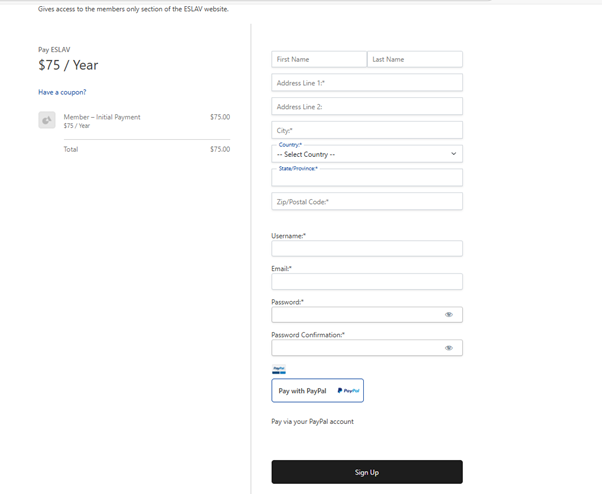Show password using the Password eye icon

[448, 314]
